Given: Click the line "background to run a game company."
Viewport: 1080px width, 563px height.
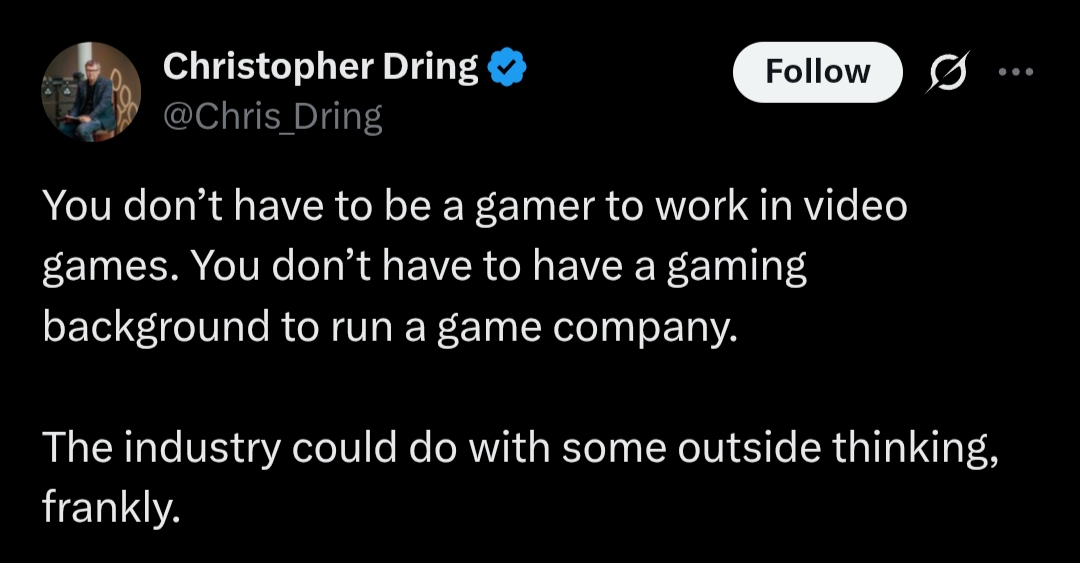Looking at the screenshot, I should tap(389, 328).
